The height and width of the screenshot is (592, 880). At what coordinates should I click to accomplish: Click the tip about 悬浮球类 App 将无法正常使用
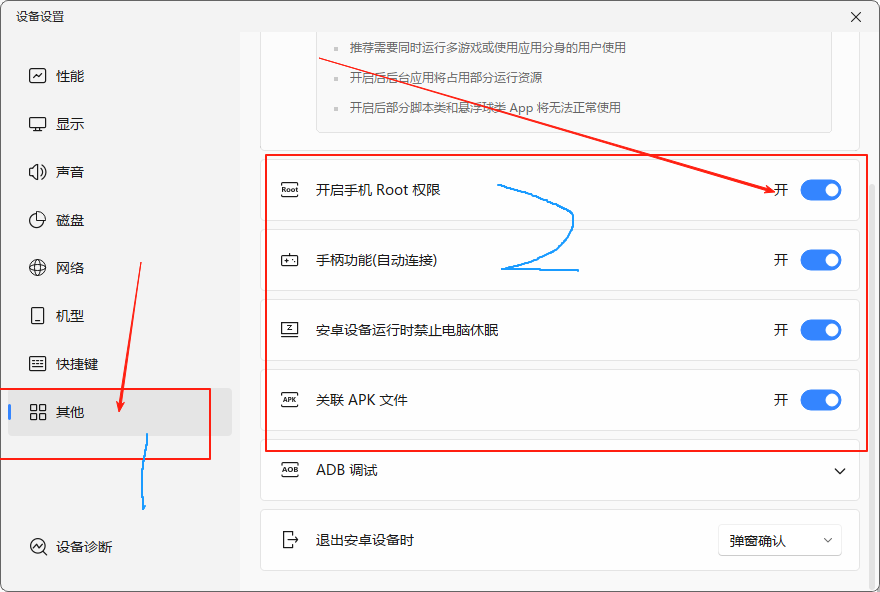[485, 107]
